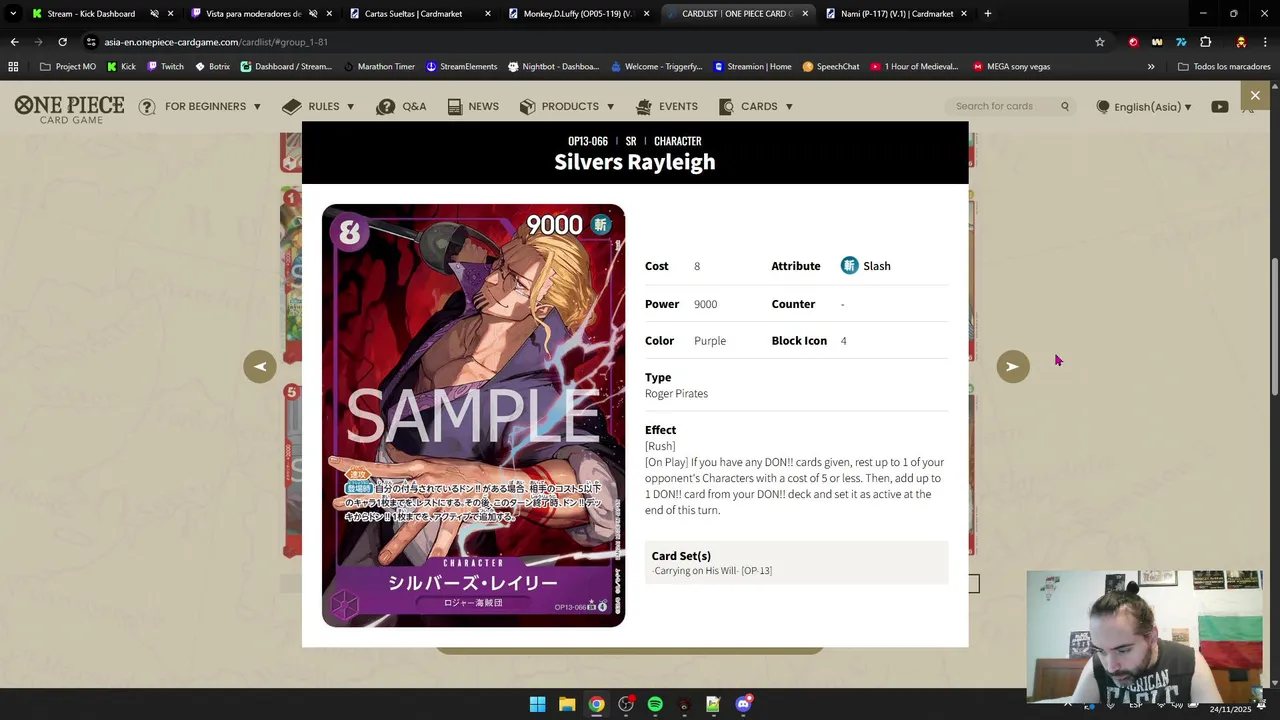This screenshot has width=1280, height=720.
Task: Close the Nami (P-117) tab
Action: coord(964,14)
